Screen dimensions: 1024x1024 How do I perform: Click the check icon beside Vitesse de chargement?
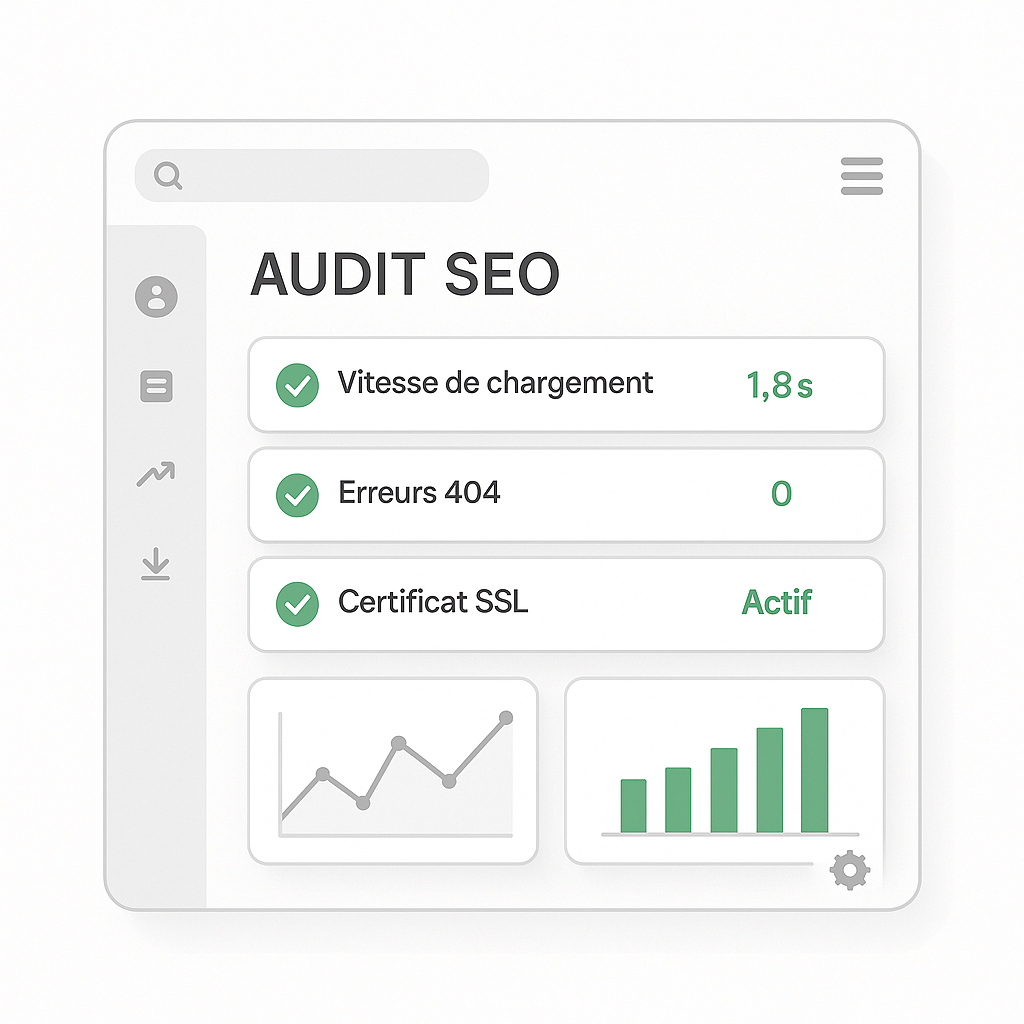click(297, 385)
